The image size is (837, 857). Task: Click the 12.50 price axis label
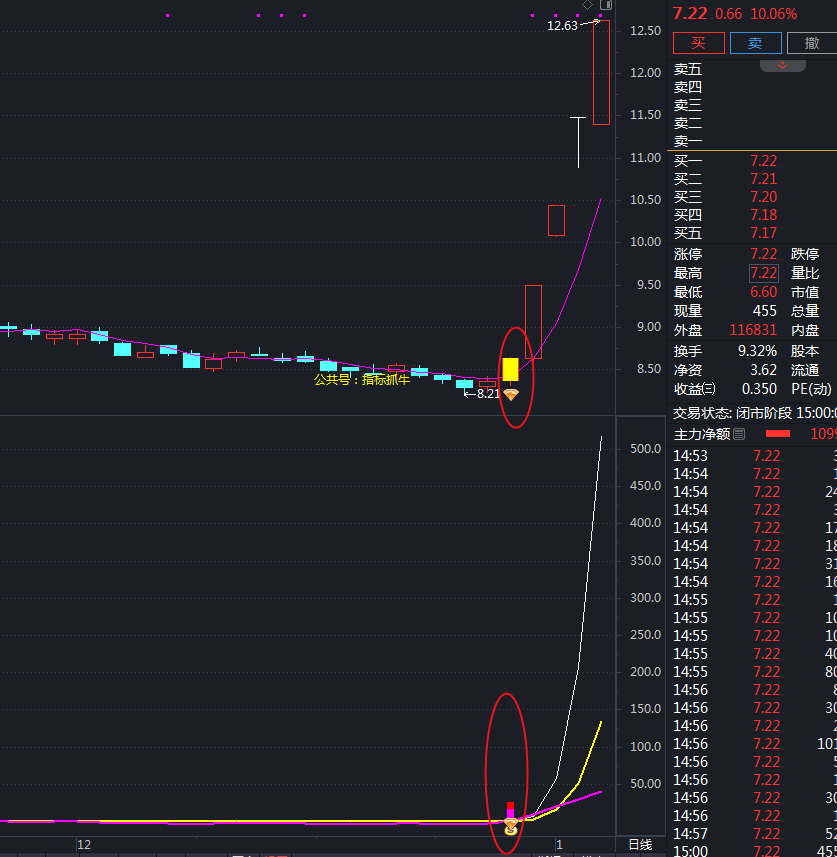click(646, 31)
